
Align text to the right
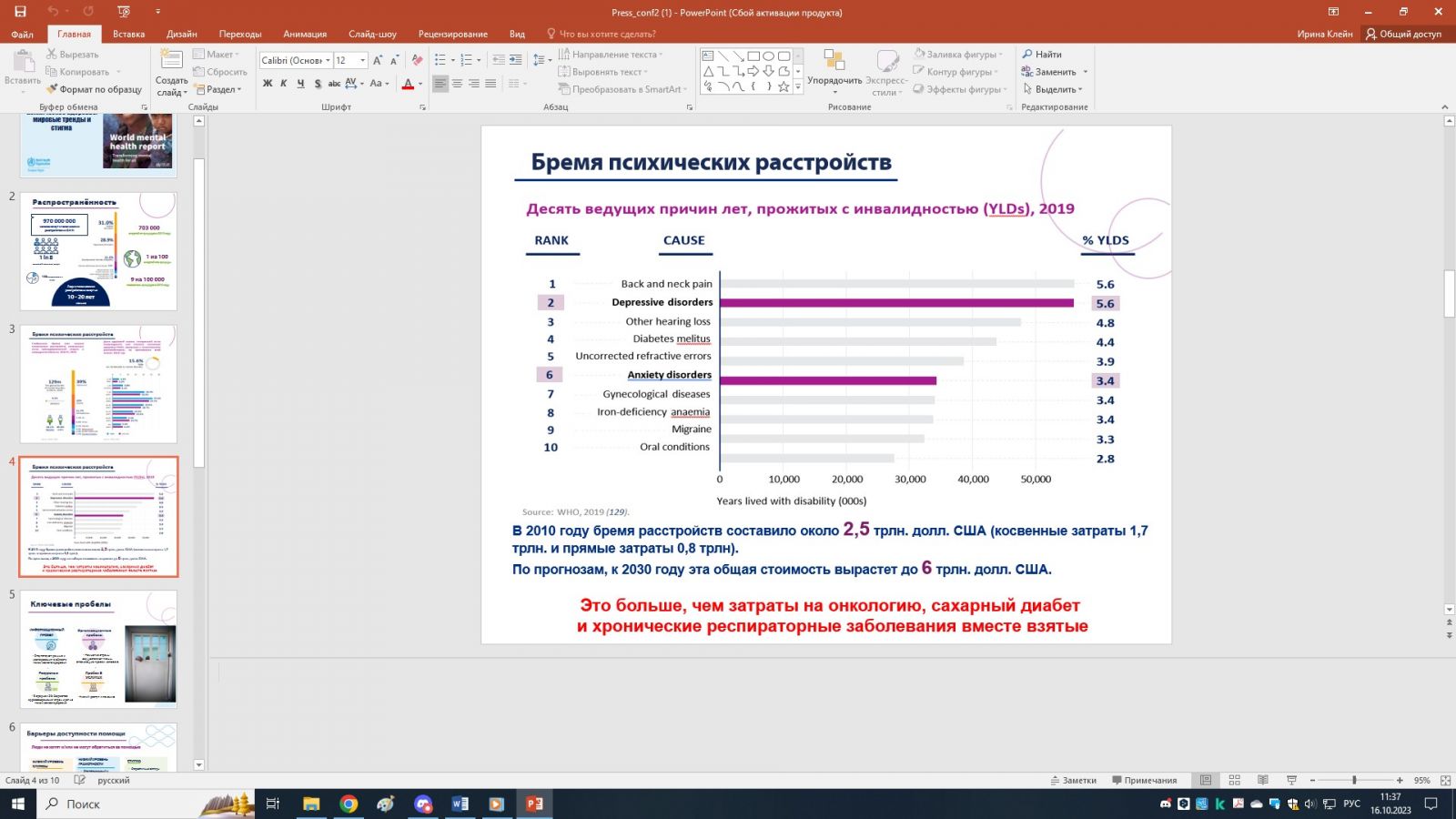[x=474, y=84]
